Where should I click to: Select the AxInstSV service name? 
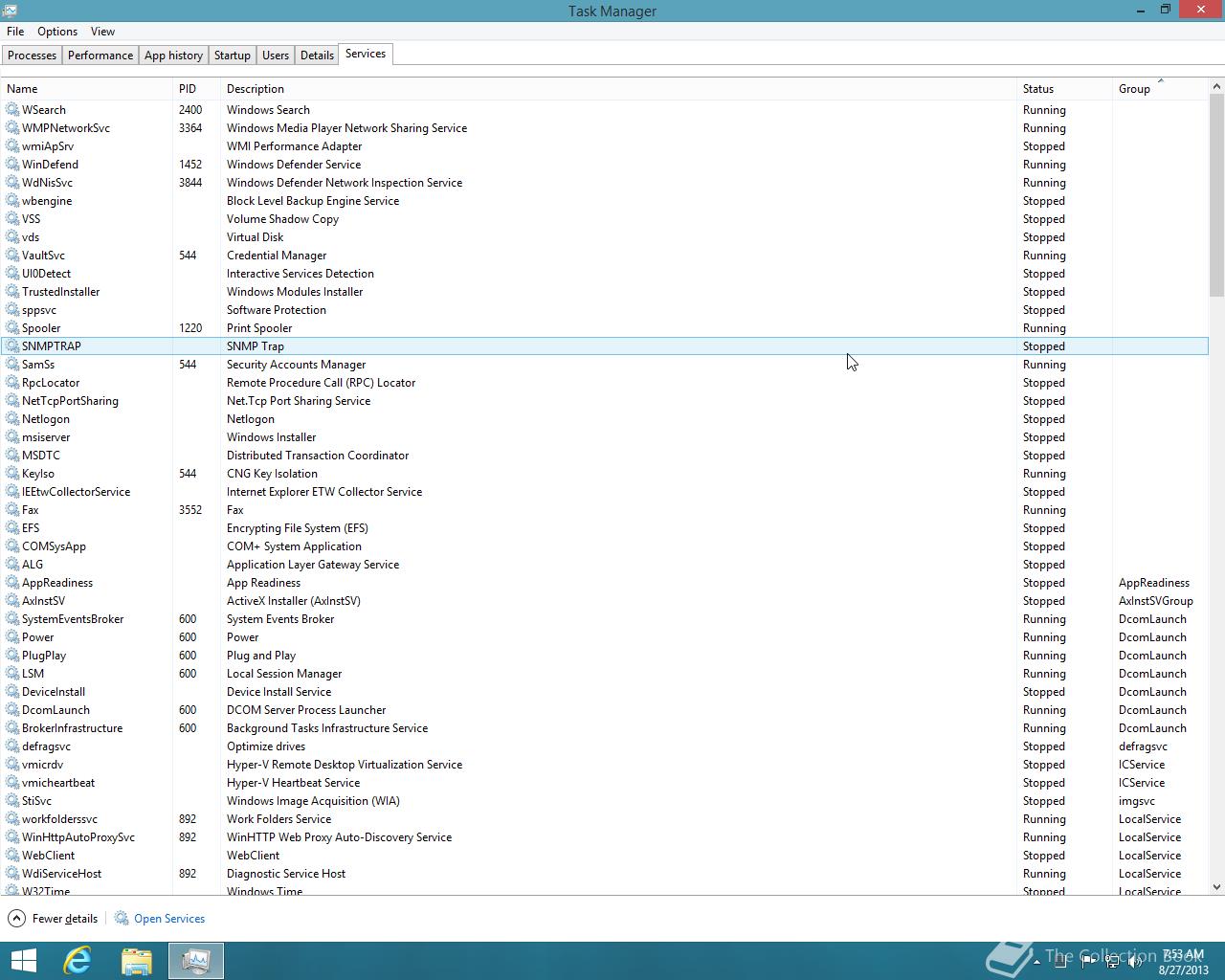[x=43, y=601]
